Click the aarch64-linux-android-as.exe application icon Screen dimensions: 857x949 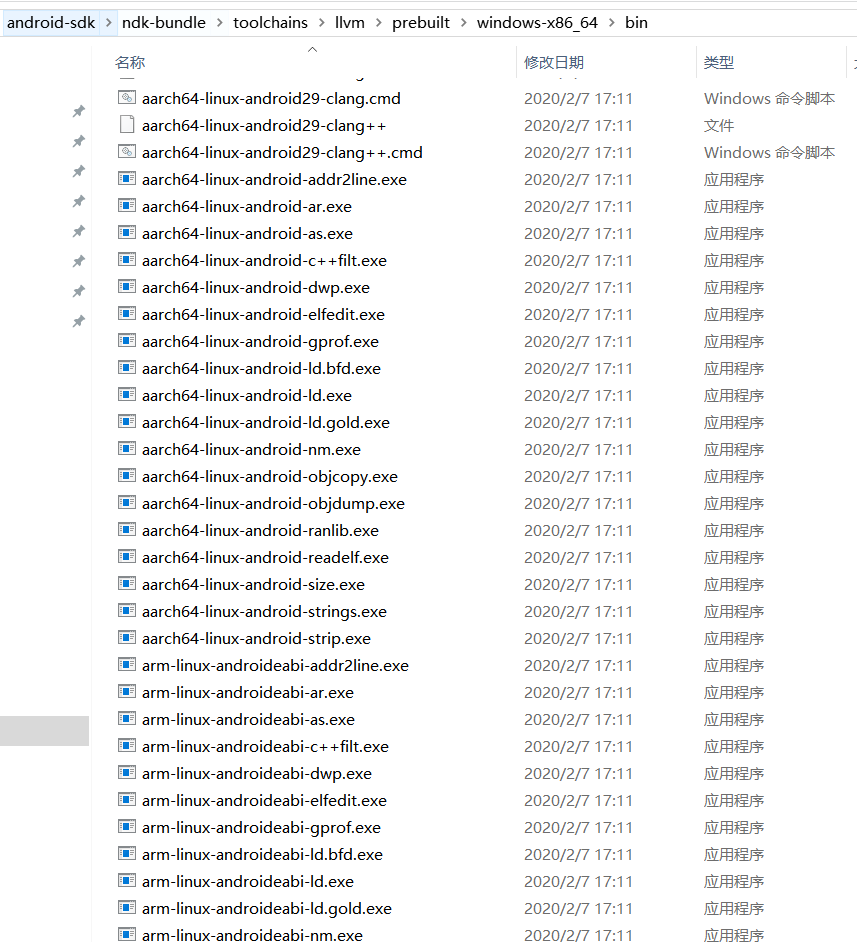click(x=126, y=232)
